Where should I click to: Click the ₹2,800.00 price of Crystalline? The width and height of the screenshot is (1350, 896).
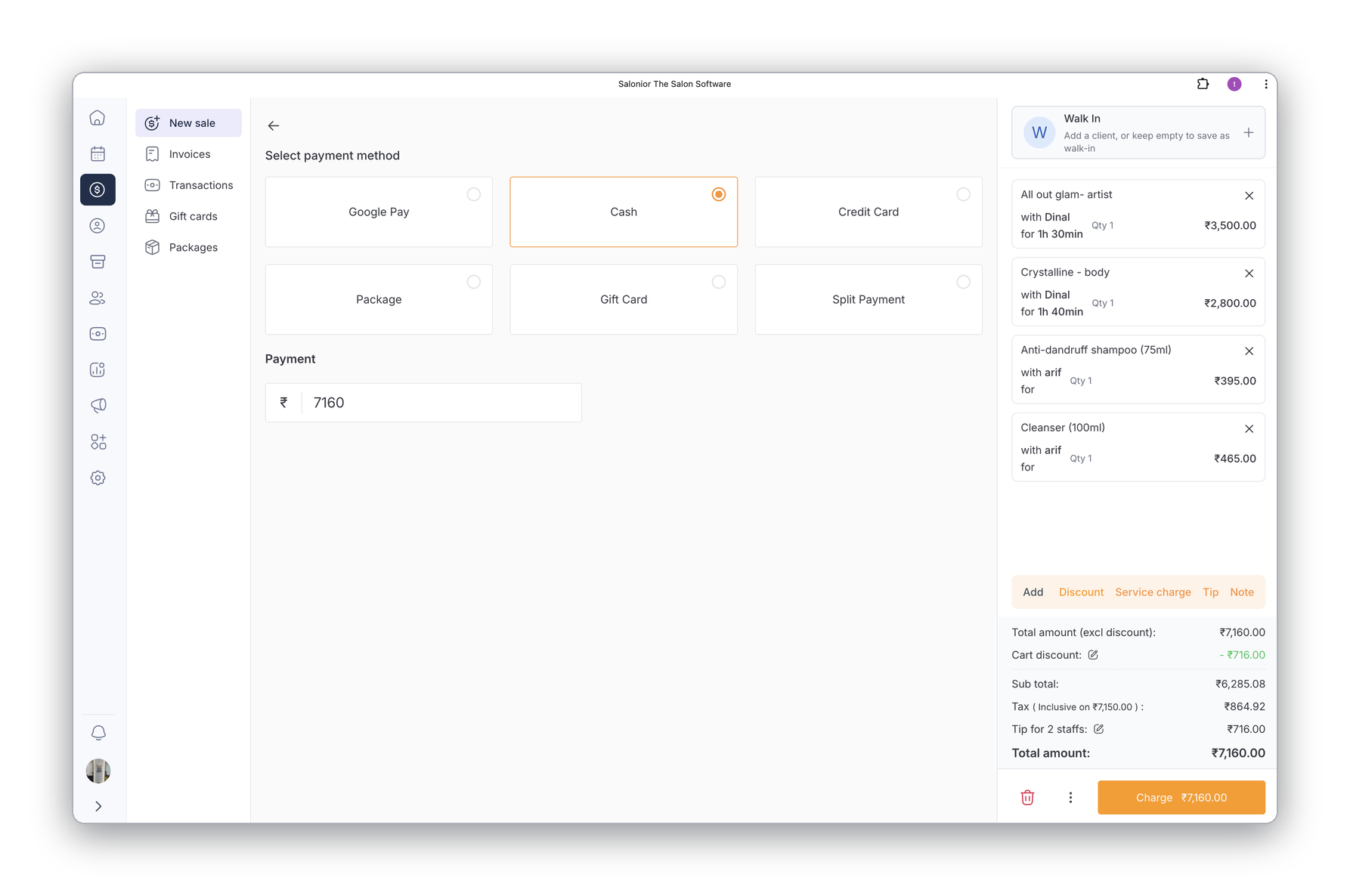point(1231,303)
